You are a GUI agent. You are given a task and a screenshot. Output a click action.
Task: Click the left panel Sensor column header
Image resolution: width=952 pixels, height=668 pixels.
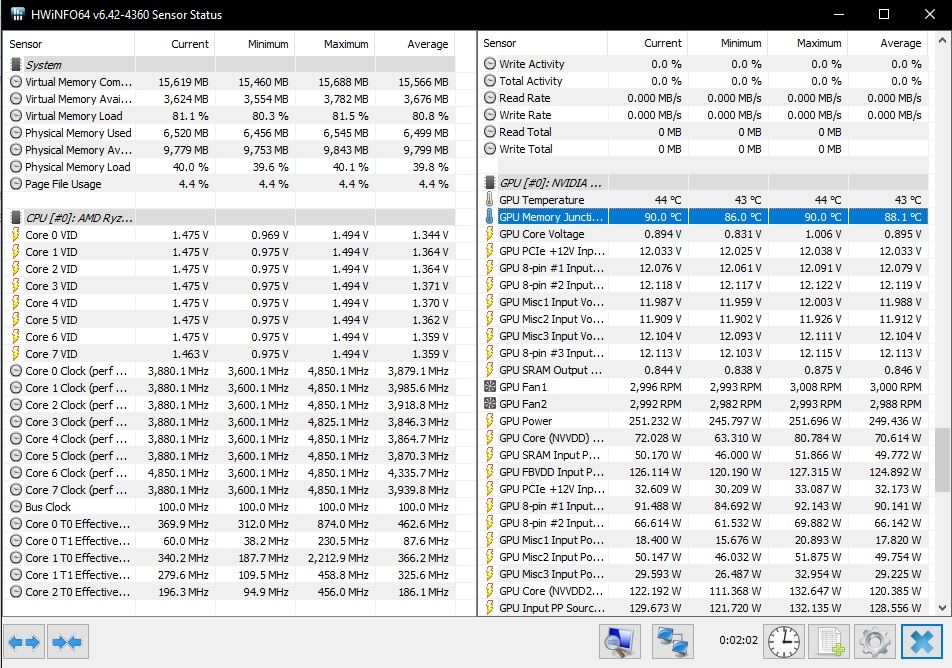tap(68, 44)
